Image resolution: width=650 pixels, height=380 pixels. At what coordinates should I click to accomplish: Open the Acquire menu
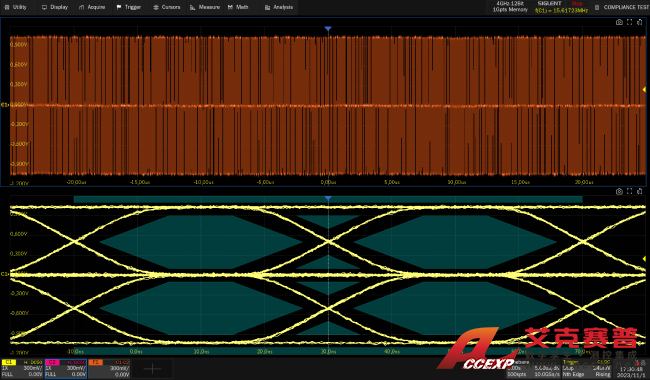click(92, 7)
